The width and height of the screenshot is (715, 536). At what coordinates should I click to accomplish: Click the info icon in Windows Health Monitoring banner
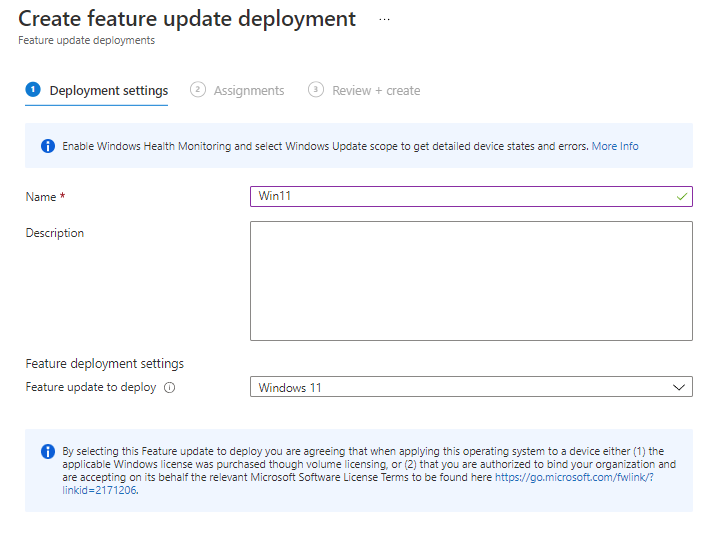pos(47,146)
